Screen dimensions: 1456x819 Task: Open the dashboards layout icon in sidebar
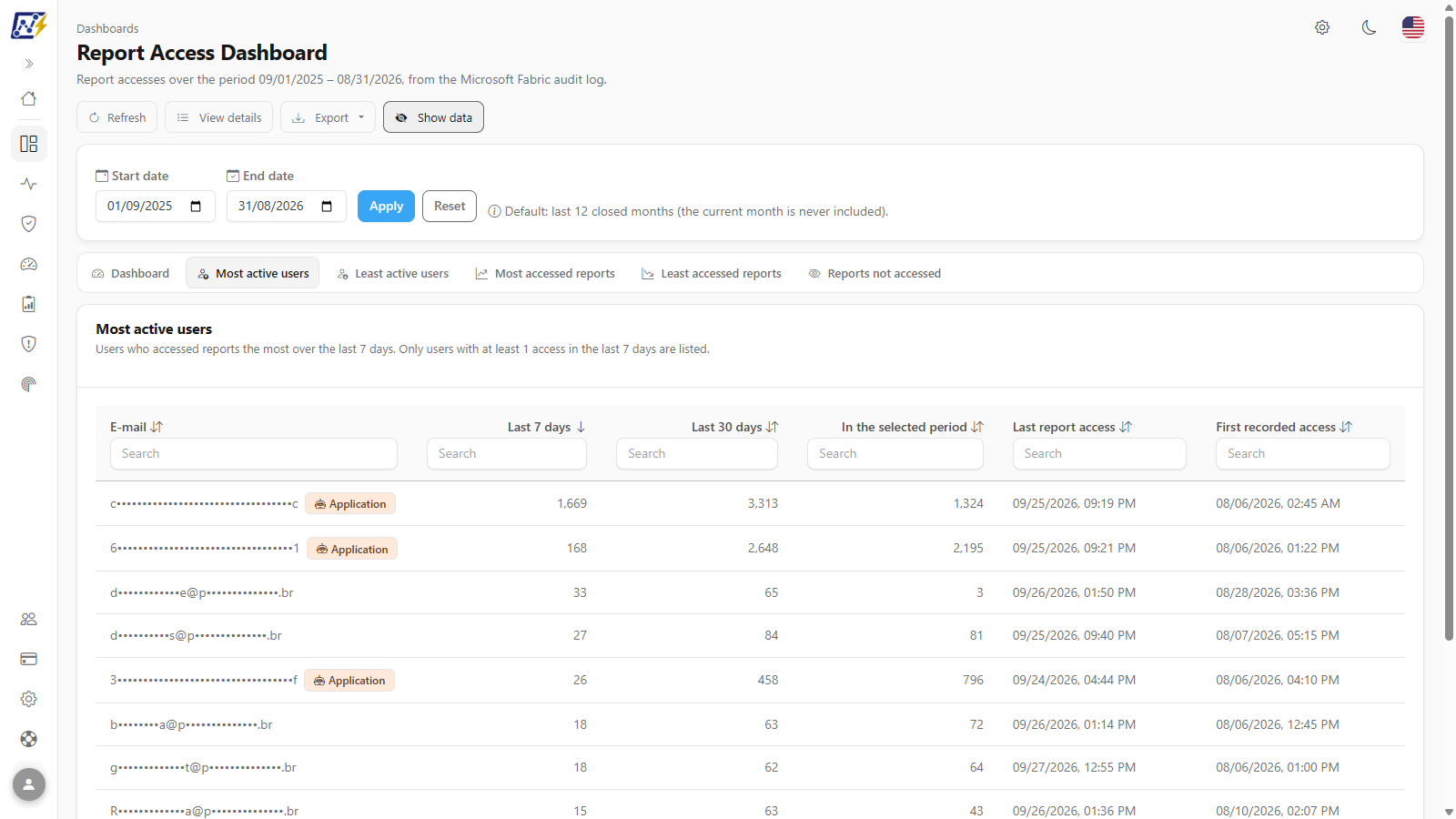pos(29,144)
